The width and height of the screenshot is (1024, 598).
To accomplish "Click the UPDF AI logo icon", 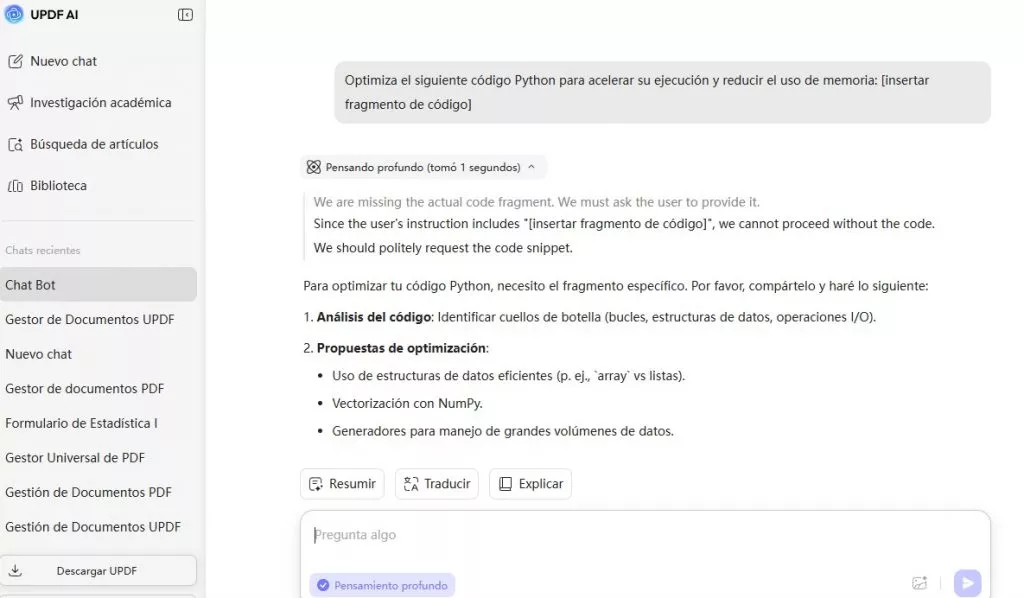I will pyautogui.click(x=15, y=15).
